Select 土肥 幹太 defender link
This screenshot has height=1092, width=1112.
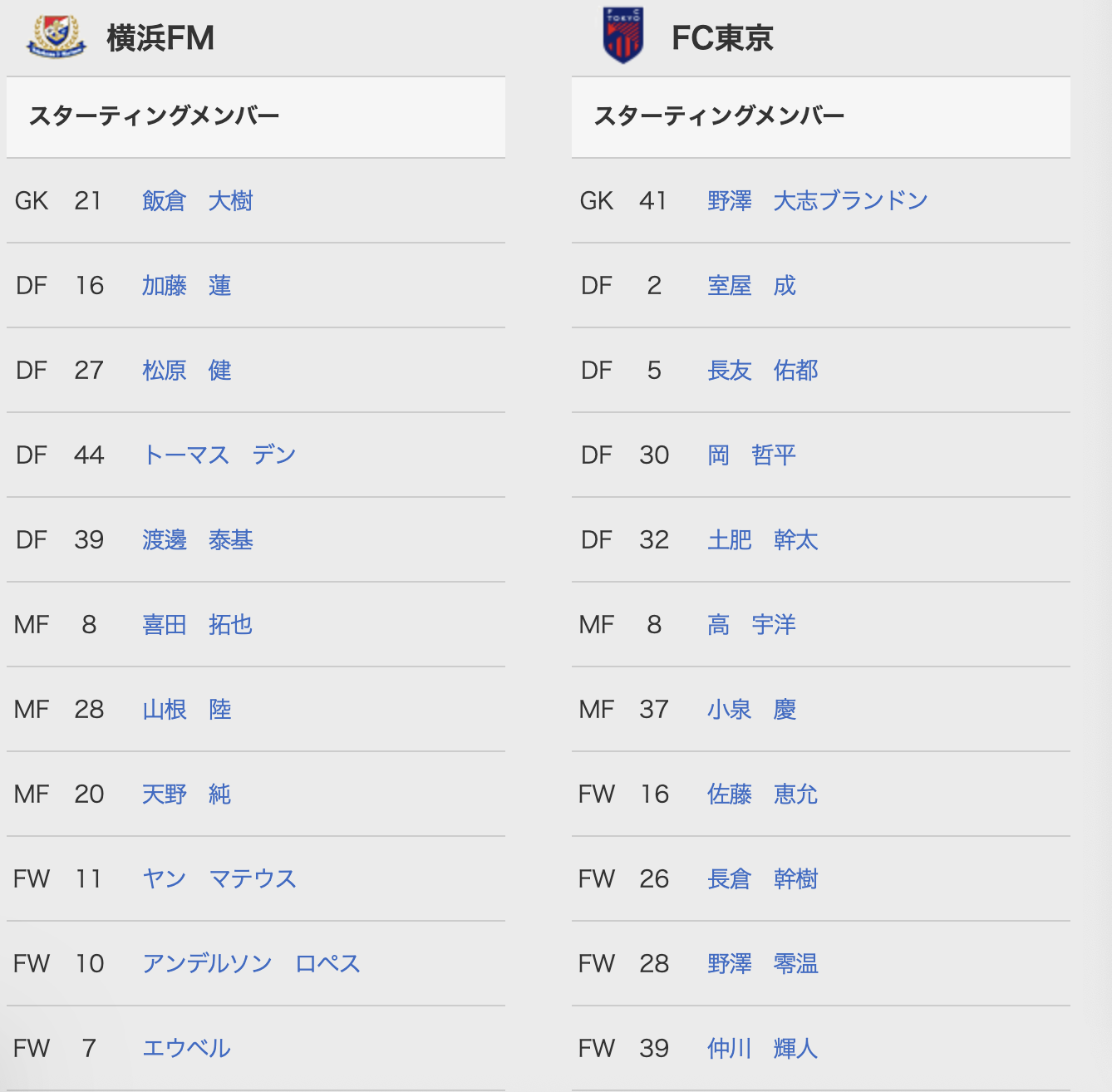763,540
